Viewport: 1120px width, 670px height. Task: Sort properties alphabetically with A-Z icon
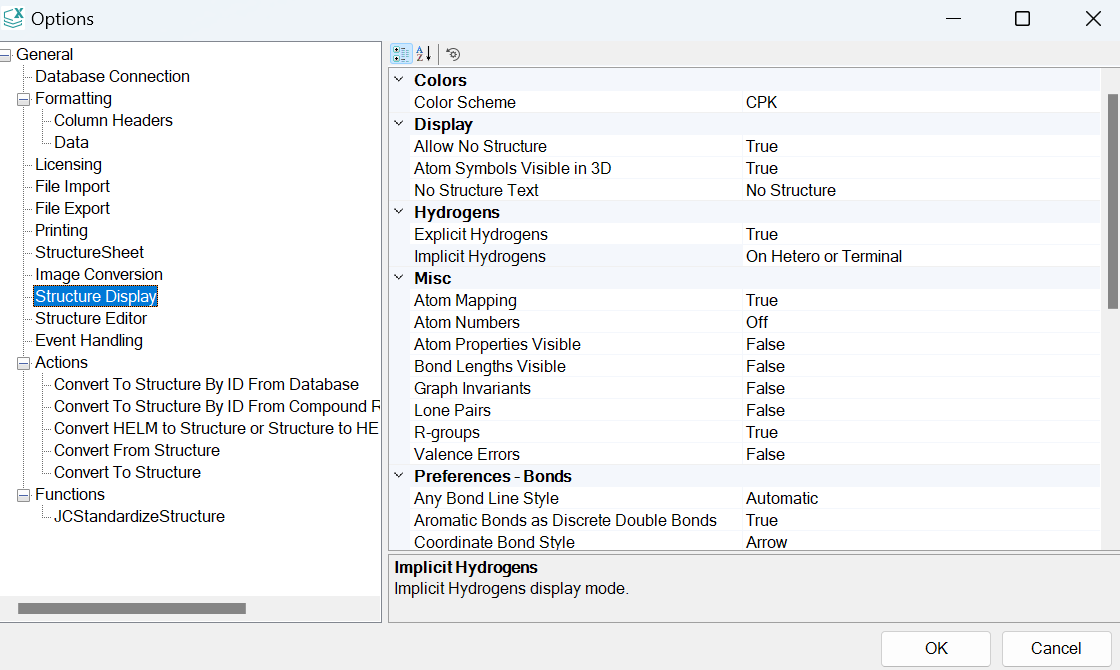tap(423, 54)
